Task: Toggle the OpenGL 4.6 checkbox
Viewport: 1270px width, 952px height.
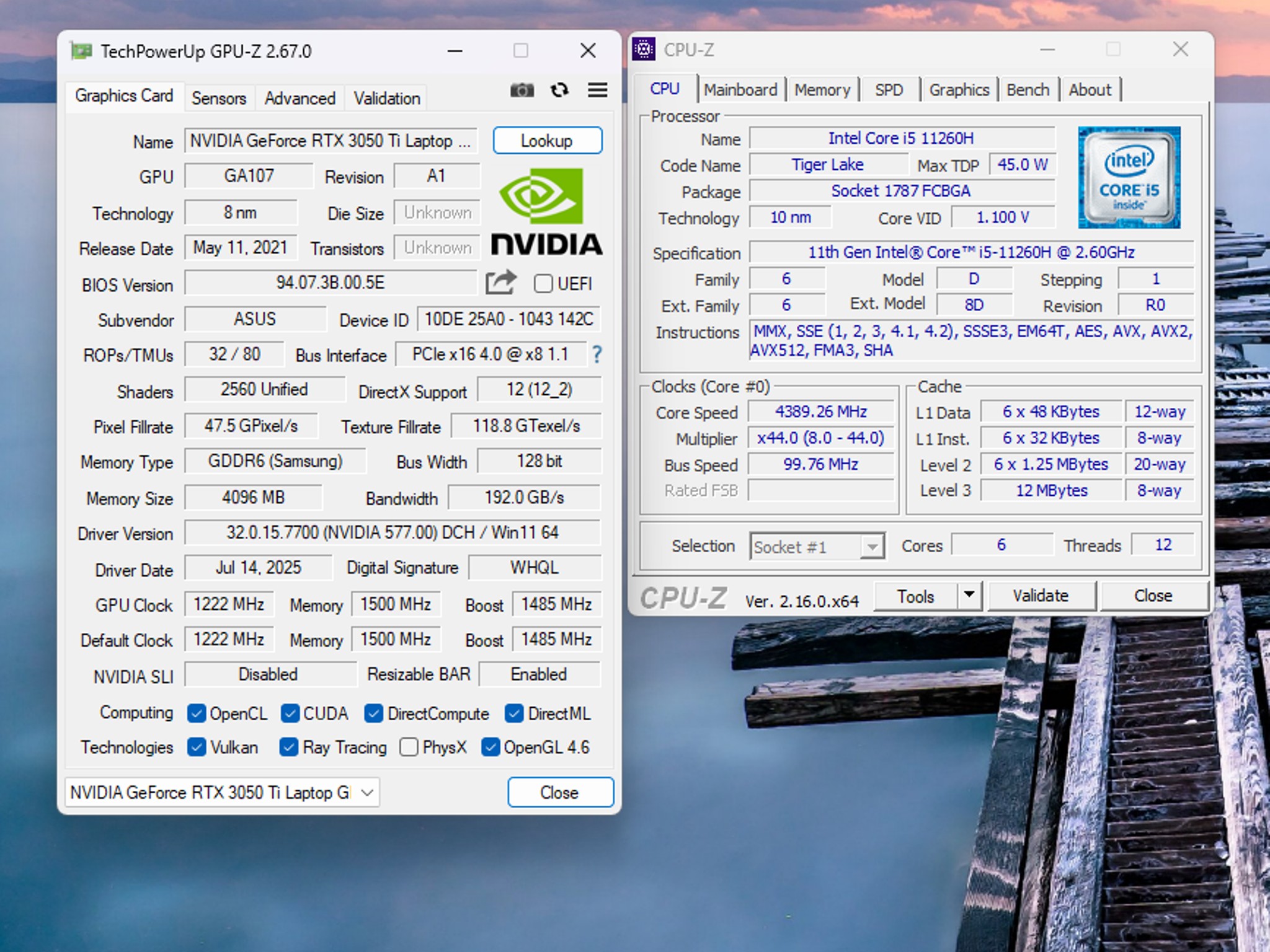Action: point(490,747)
